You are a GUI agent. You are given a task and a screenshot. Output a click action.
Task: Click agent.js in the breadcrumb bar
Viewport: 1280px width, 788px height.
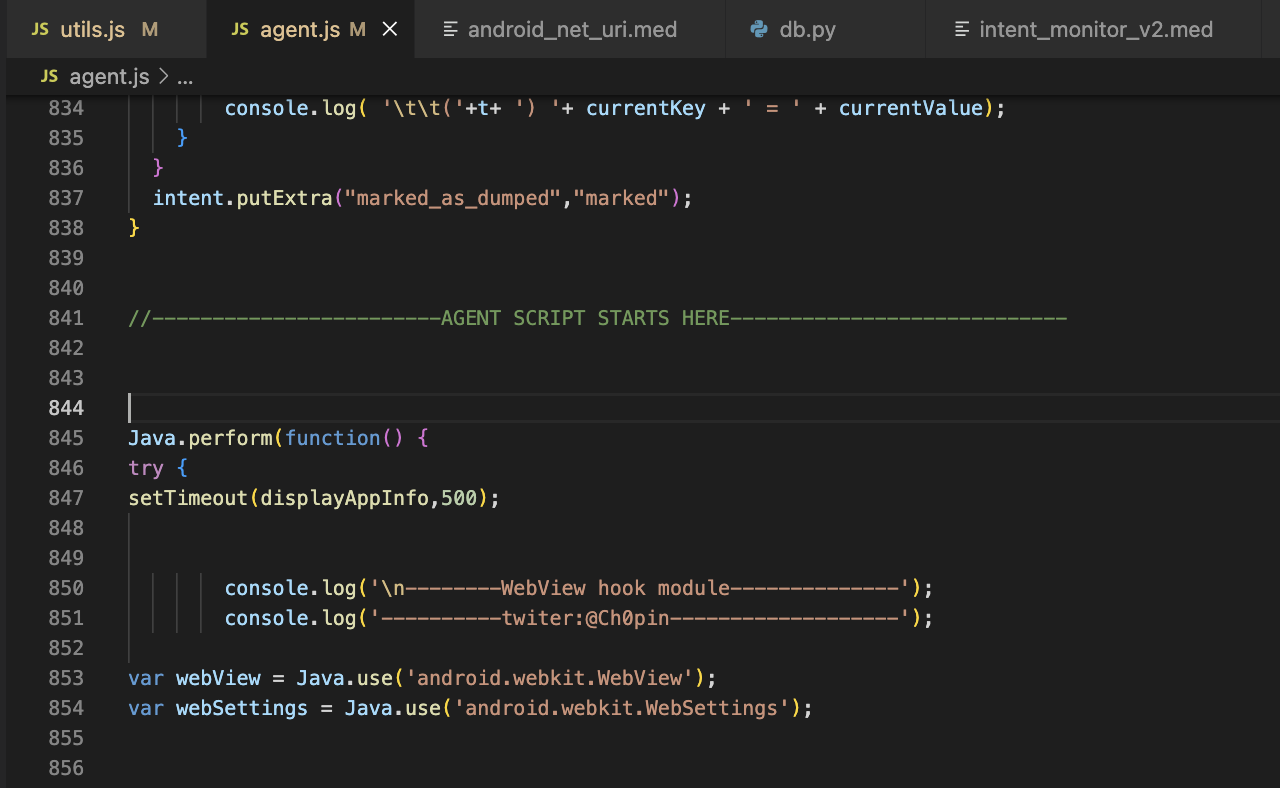click(x=109, y=77)
